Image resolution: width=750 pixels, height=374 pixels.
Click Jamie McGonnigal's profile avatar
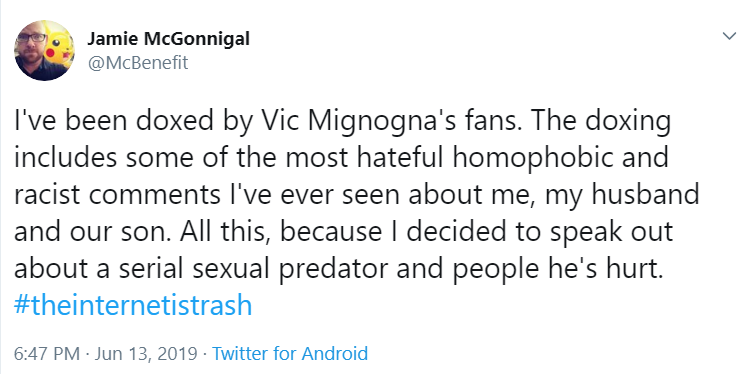tap(44, 50)
